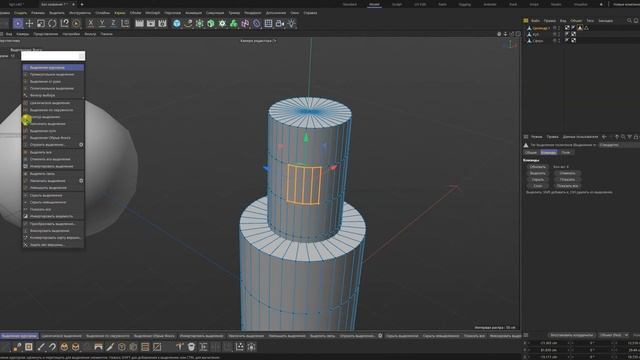Open the Объект (Rel) dropdown in coordinates

(613, 335)
